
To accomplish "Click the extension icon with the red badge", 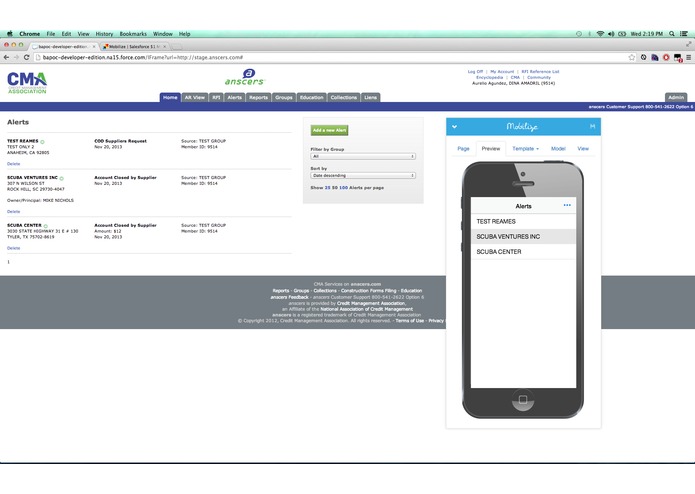I will [678, 58].
